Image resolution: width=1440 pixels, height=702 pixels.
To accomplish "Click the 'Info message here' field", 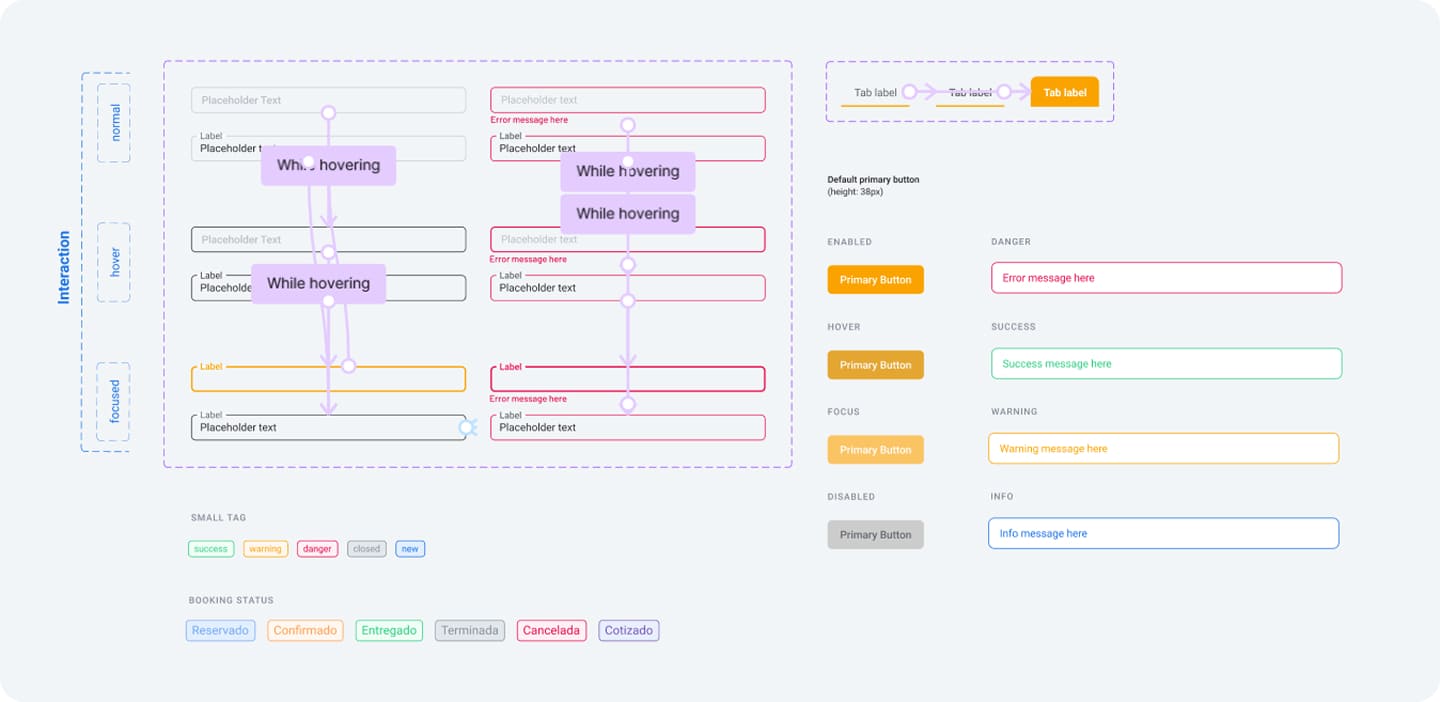I will pos(1163,534).
